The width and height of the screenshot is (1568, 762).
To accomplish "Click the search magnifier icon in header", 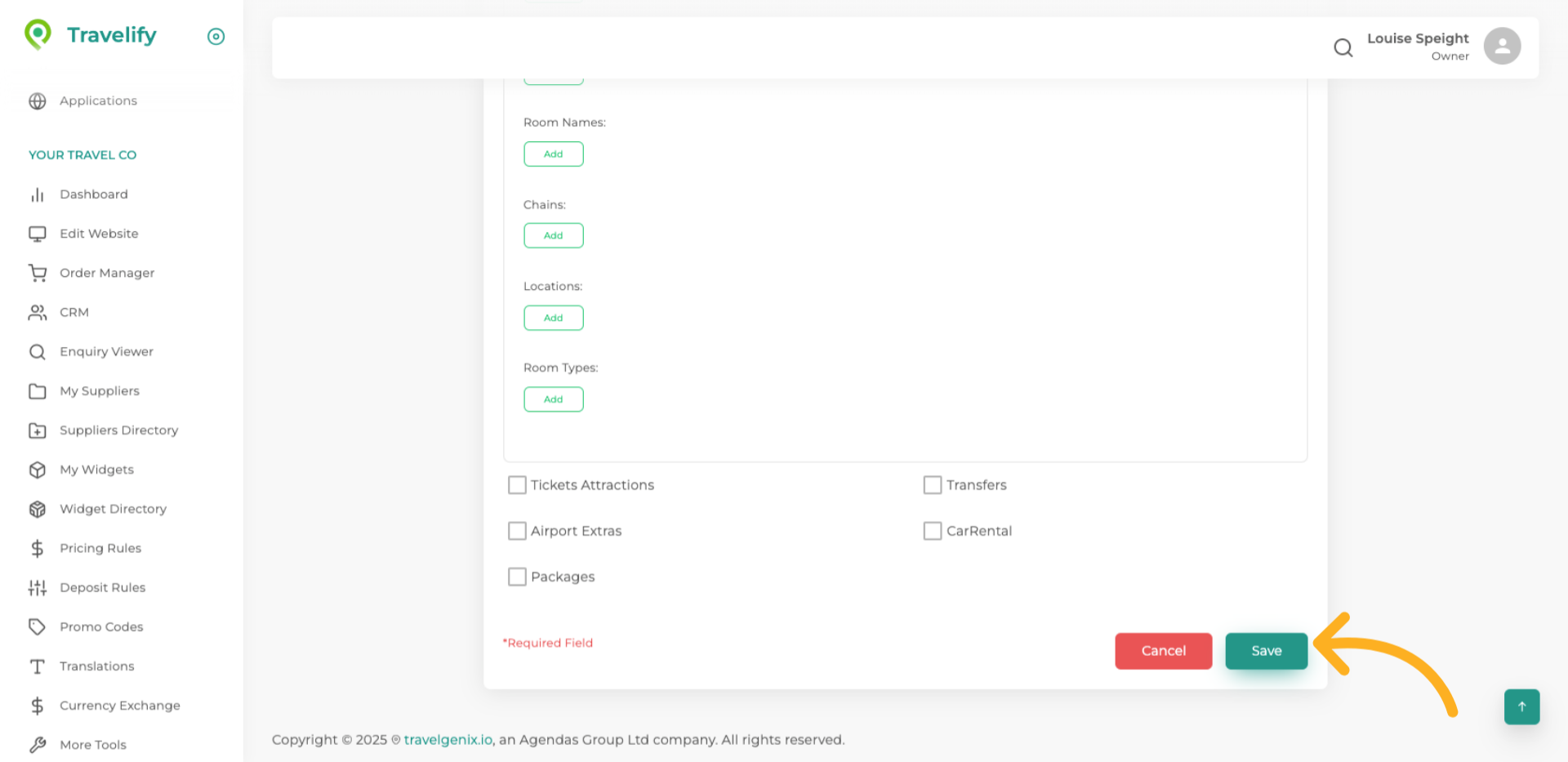I will coord(1343,48).
